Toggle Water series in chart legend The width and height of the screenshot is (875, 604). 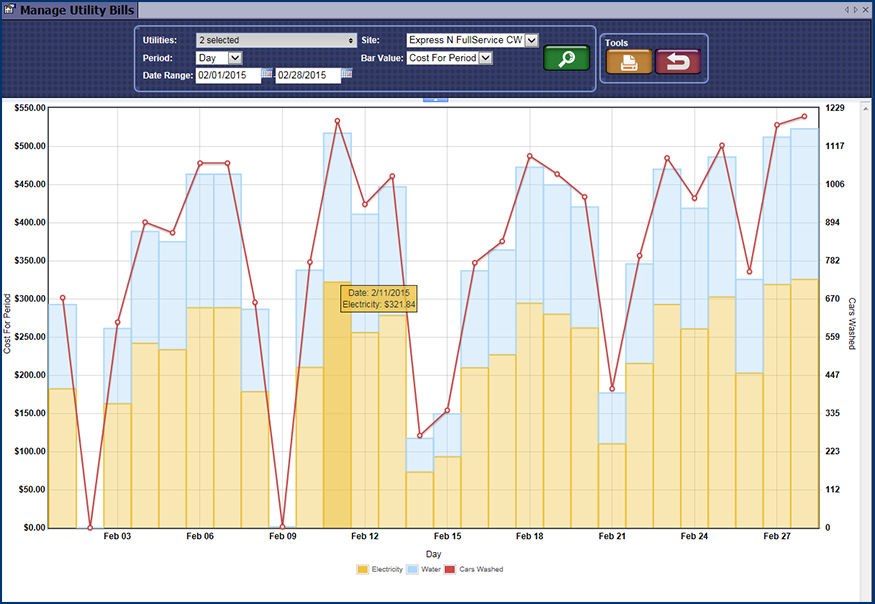[424, 569]
